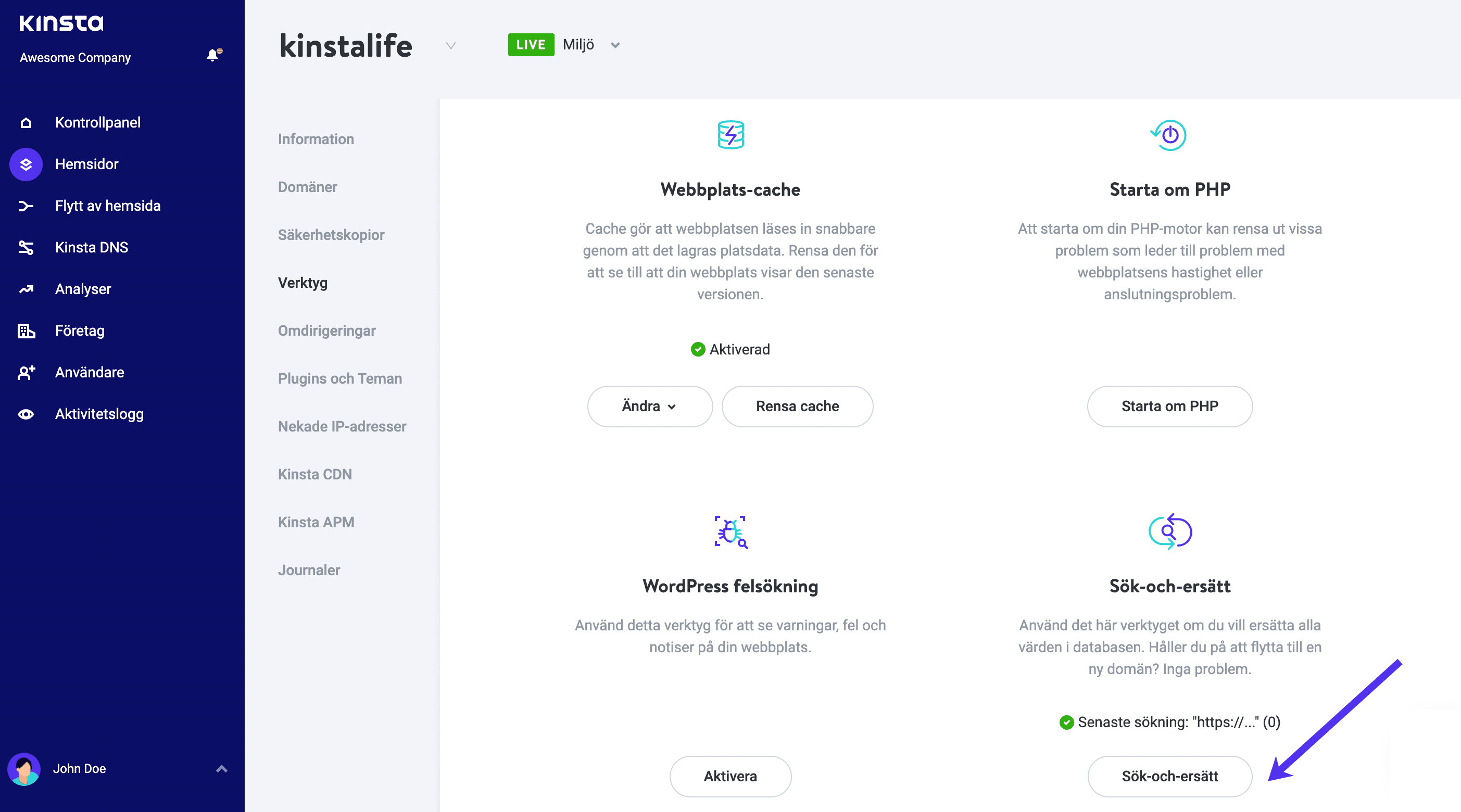
Task: Click the Starta om PHP power icon
Action: click(1168, 135)
